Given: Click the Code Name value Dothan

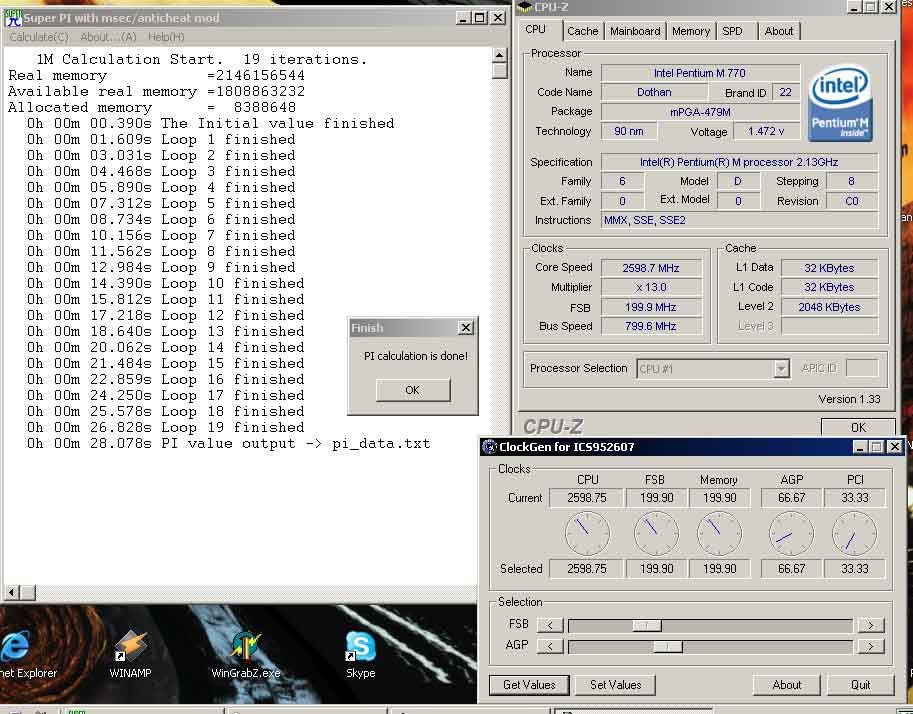Looking at the screenshot, I should pos(654,92).
